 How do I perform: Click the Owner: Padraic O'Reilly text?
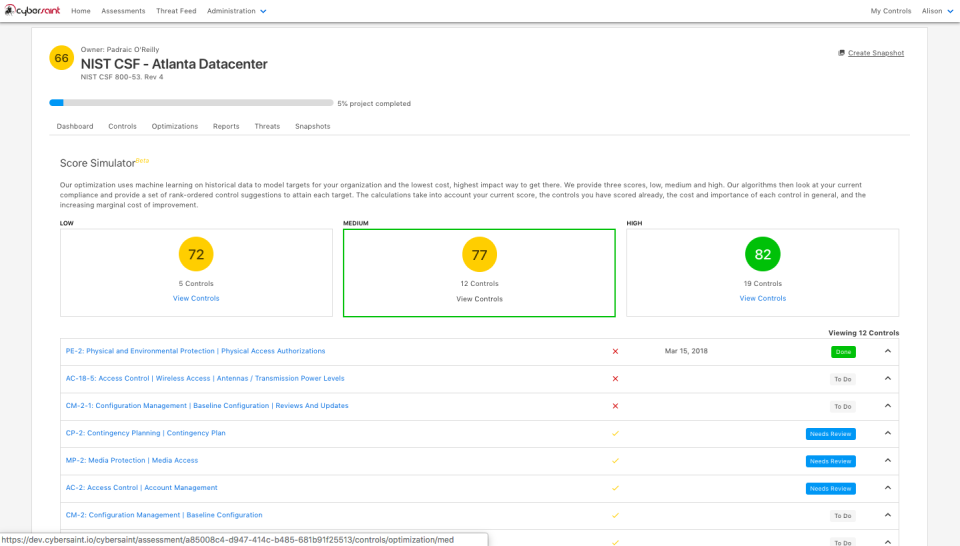[120, 50]
